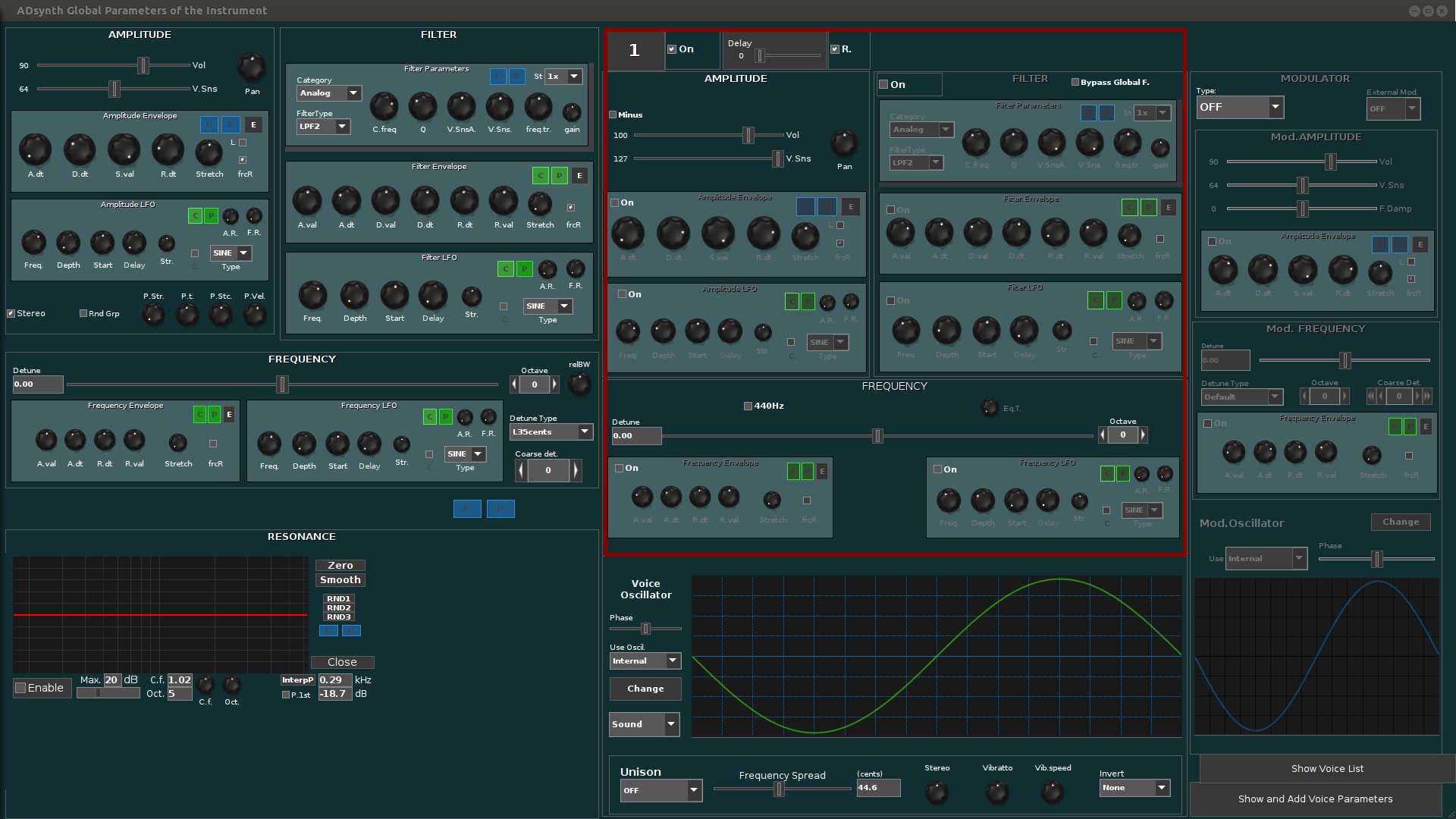Click global Detune value input field
Screen dimensions: 1456x819
[37, 384]
